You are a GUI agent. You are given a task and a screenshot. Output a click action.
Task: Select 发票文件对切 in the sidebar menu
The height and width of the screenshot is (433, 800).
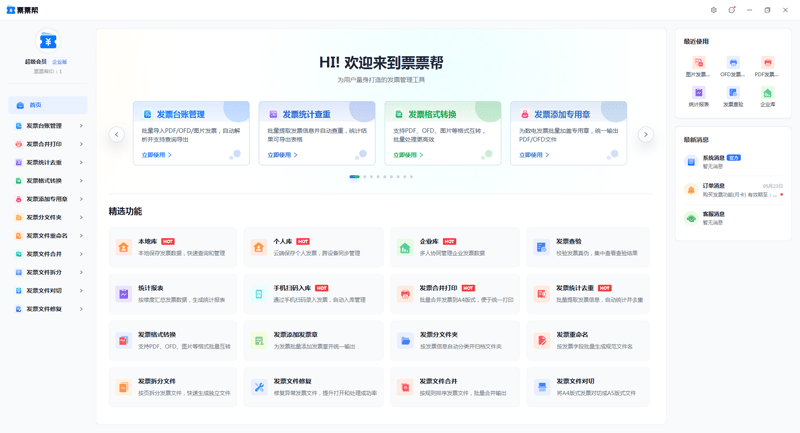(48, 291)
